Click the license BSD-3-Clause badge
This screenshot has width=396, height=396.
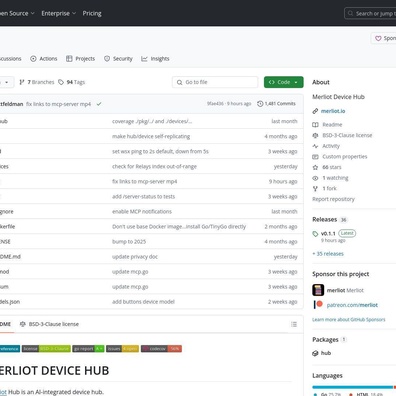tap(46, 349)
